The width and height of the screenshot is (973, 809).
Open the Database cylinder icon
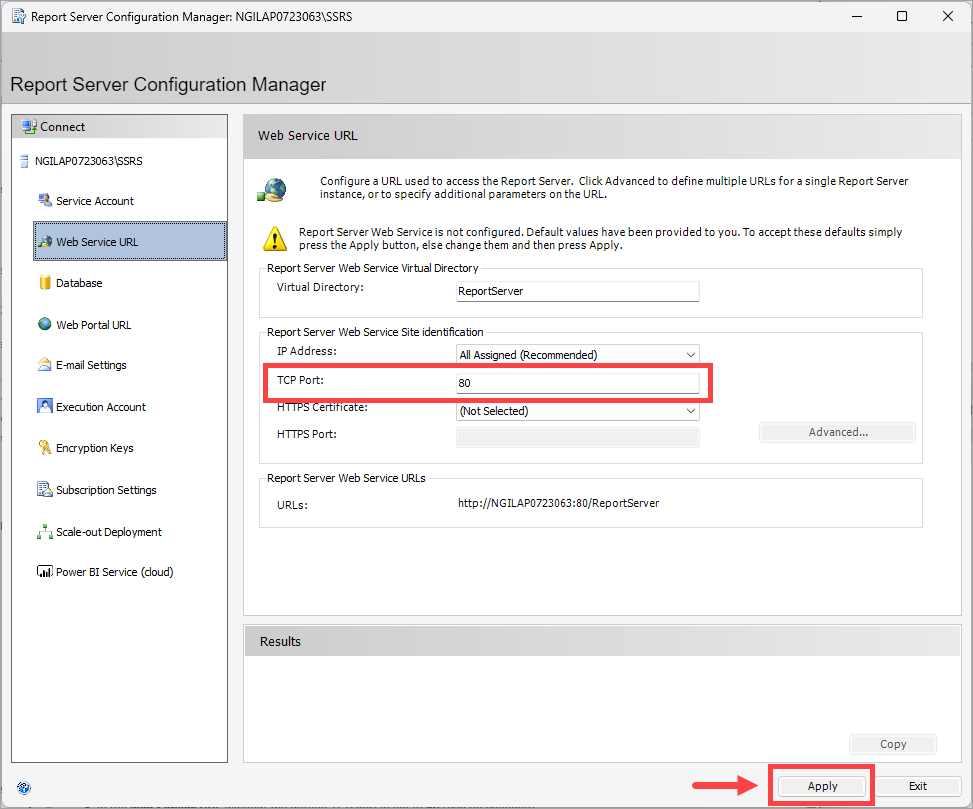pyautogui.click(x=45, y=282)
